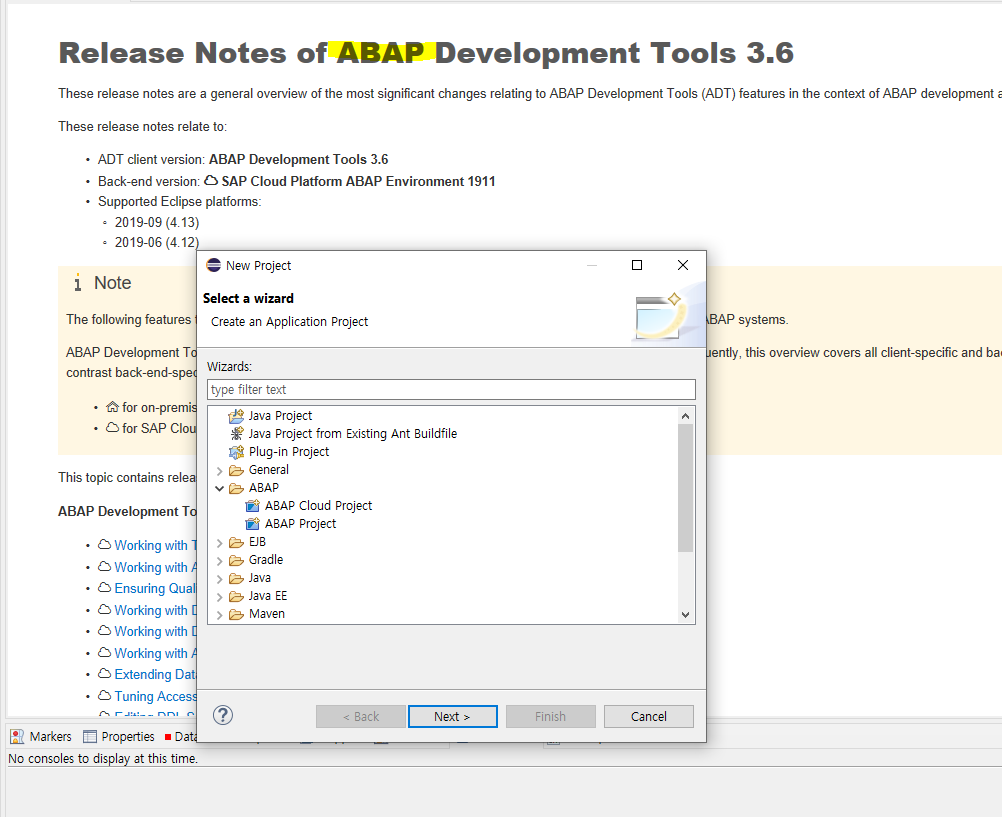Expand the General wizard category
Screen dimensions: 1002x817
point(219,471)
